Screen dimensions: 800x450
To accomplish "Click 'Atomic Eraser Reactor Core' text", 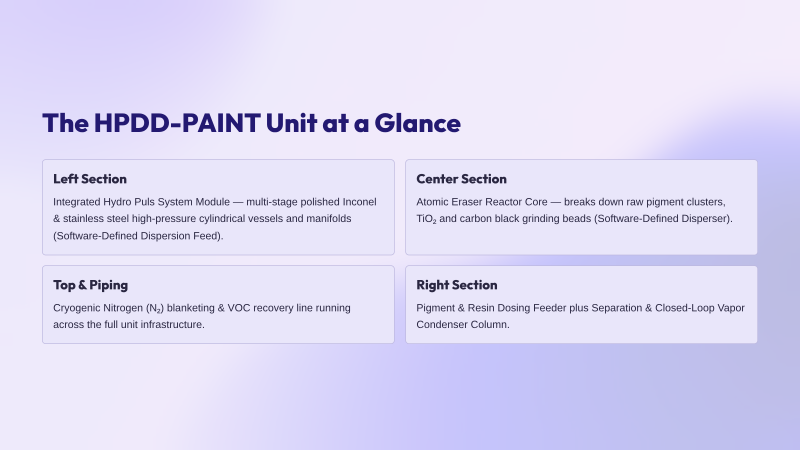I will (x=482, y=202).
